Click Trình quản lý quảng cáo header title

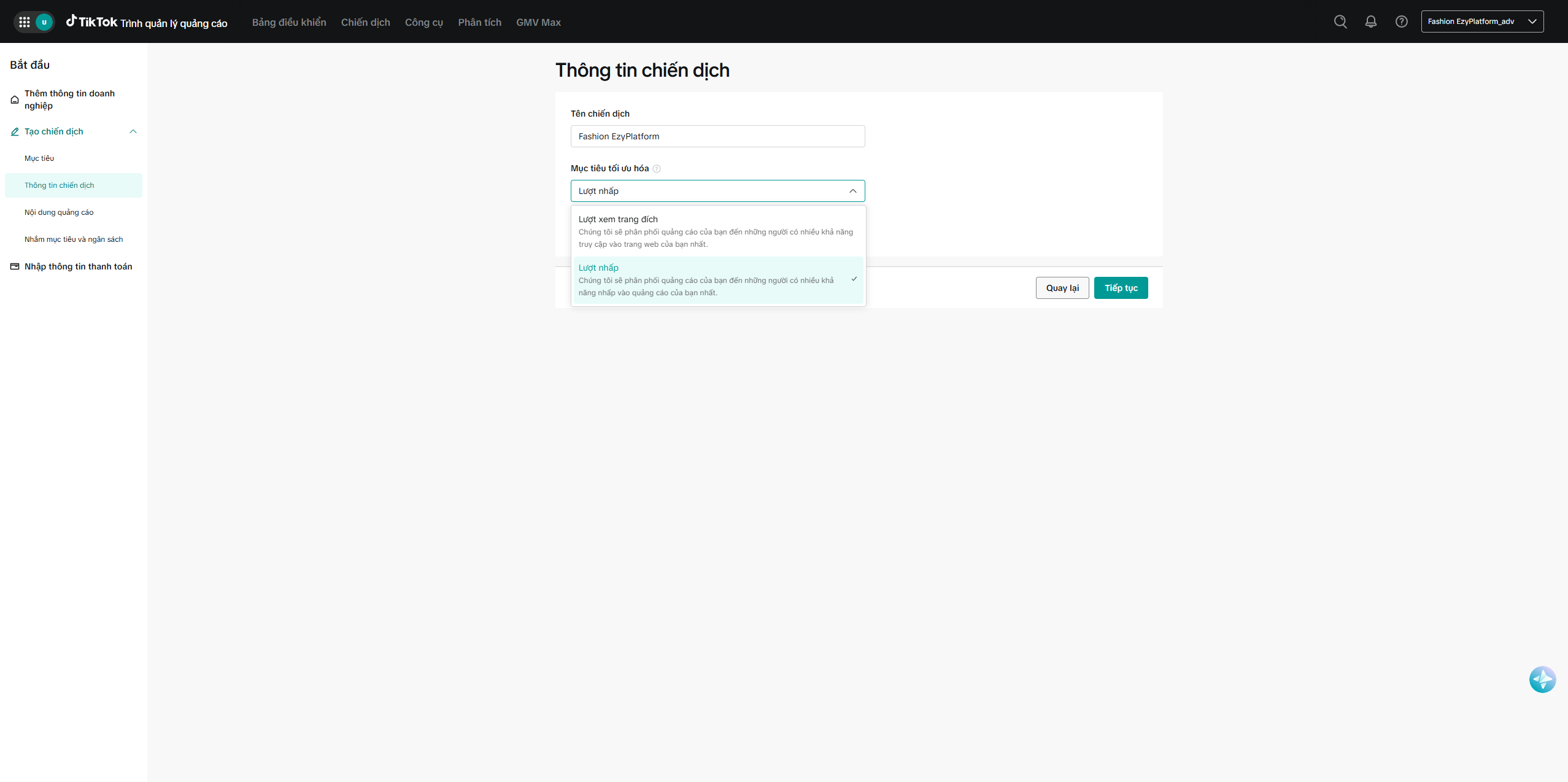pyautogui.click(x=174, y=23)
